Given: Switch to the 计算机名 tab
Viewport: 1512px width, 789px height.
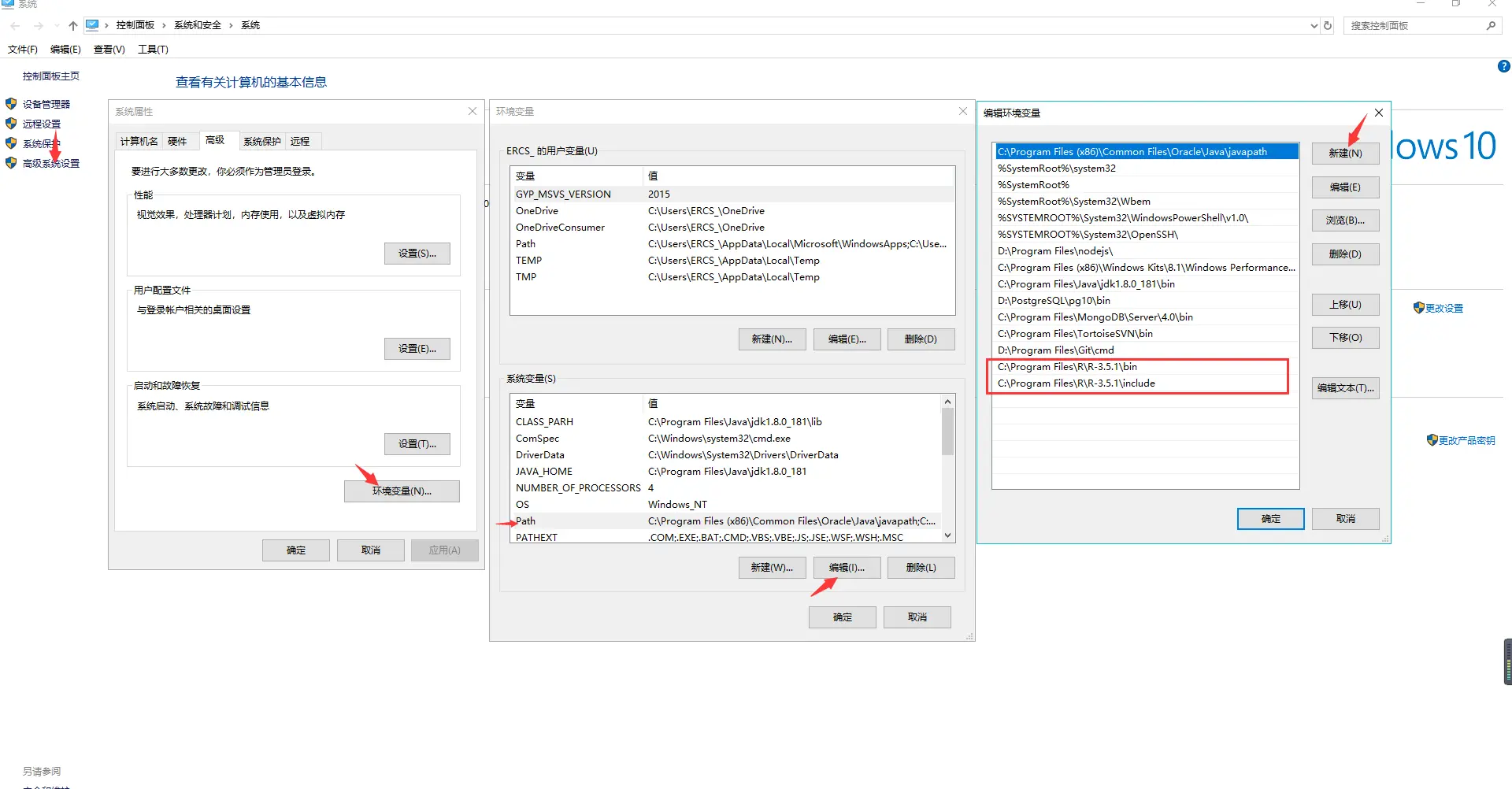Looking at the screenshot, I should [139, 142].
